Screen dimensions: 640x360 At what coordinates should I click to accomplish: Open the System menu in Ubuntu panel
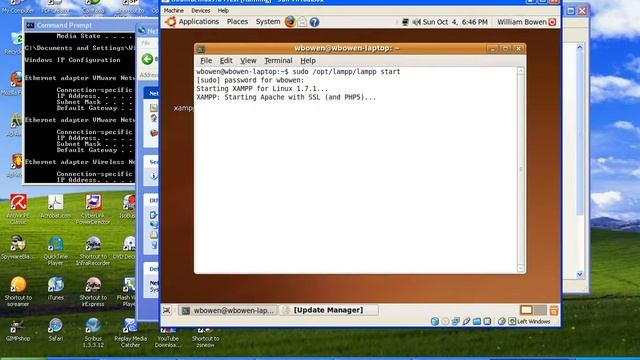click(x=268, y=22)
